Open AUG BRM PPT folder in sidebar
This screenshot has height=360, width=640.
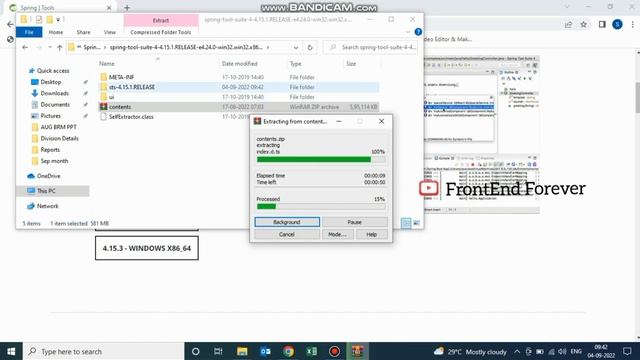point(58,127)
